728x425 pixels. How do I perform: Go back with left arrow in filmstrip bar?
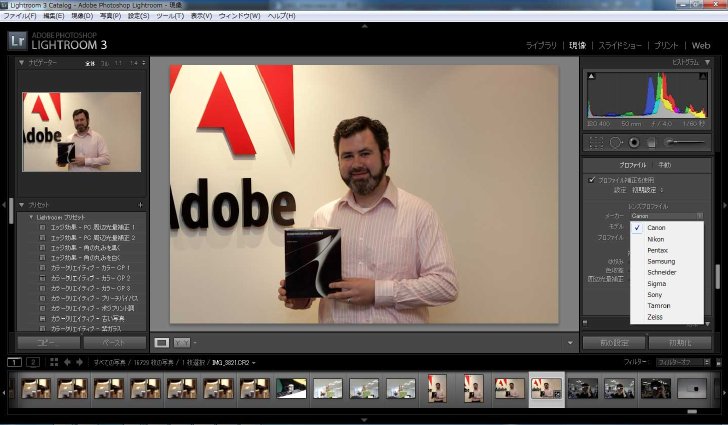pyautogui.click(x=67, y=362)
